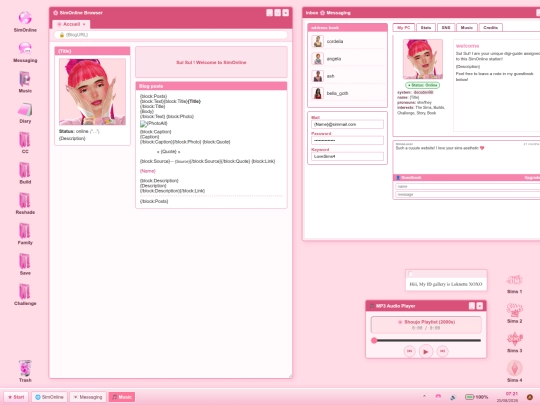Click the audio player progress slider
Viewport: 540px width, 405px height.
click(426, 341)
